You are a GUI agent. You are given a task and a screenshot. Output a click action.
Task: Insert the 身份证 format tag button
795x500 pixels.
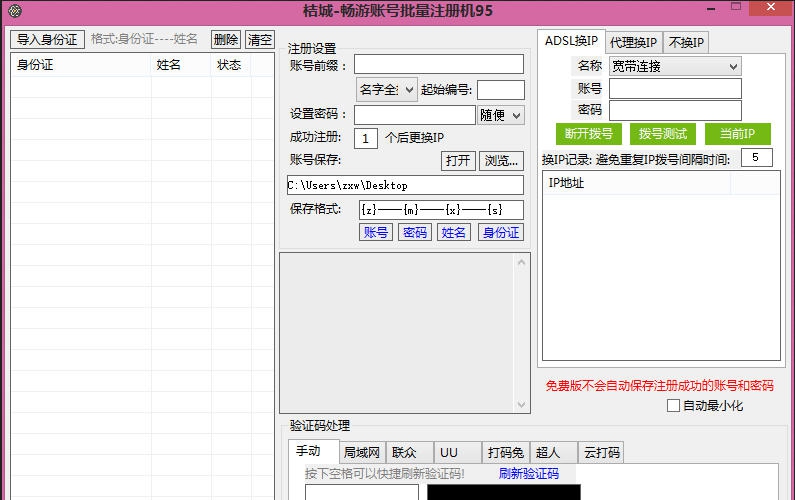[x=500, y=232]
